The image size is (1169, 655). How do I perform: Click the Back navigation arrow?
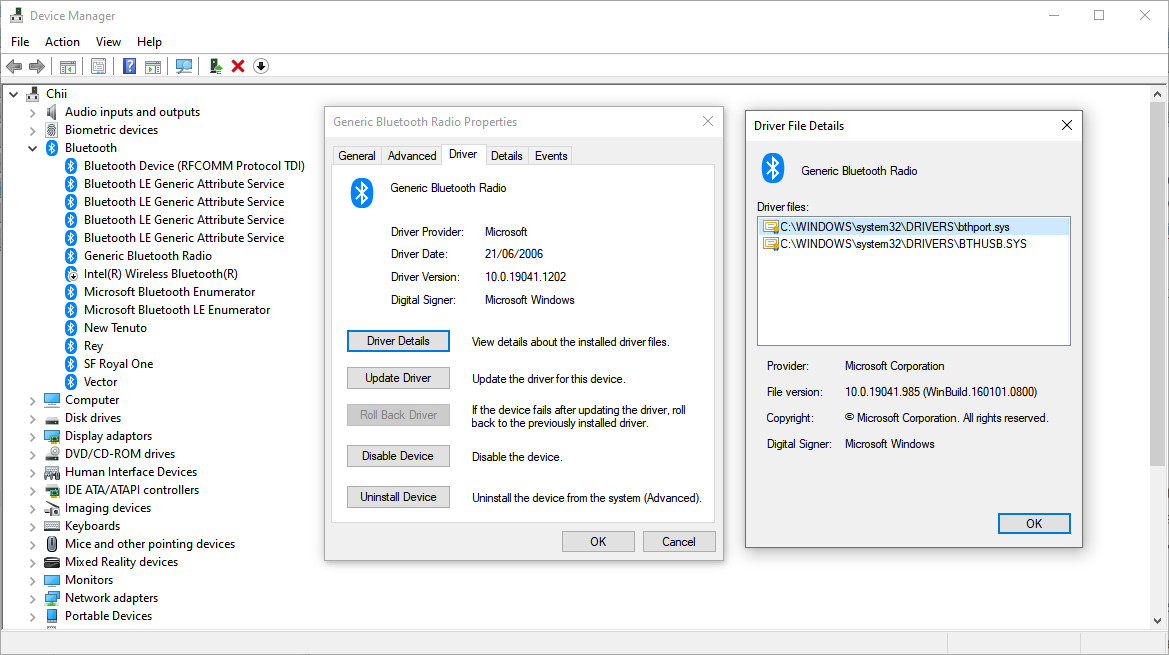(x=14, y=66)
